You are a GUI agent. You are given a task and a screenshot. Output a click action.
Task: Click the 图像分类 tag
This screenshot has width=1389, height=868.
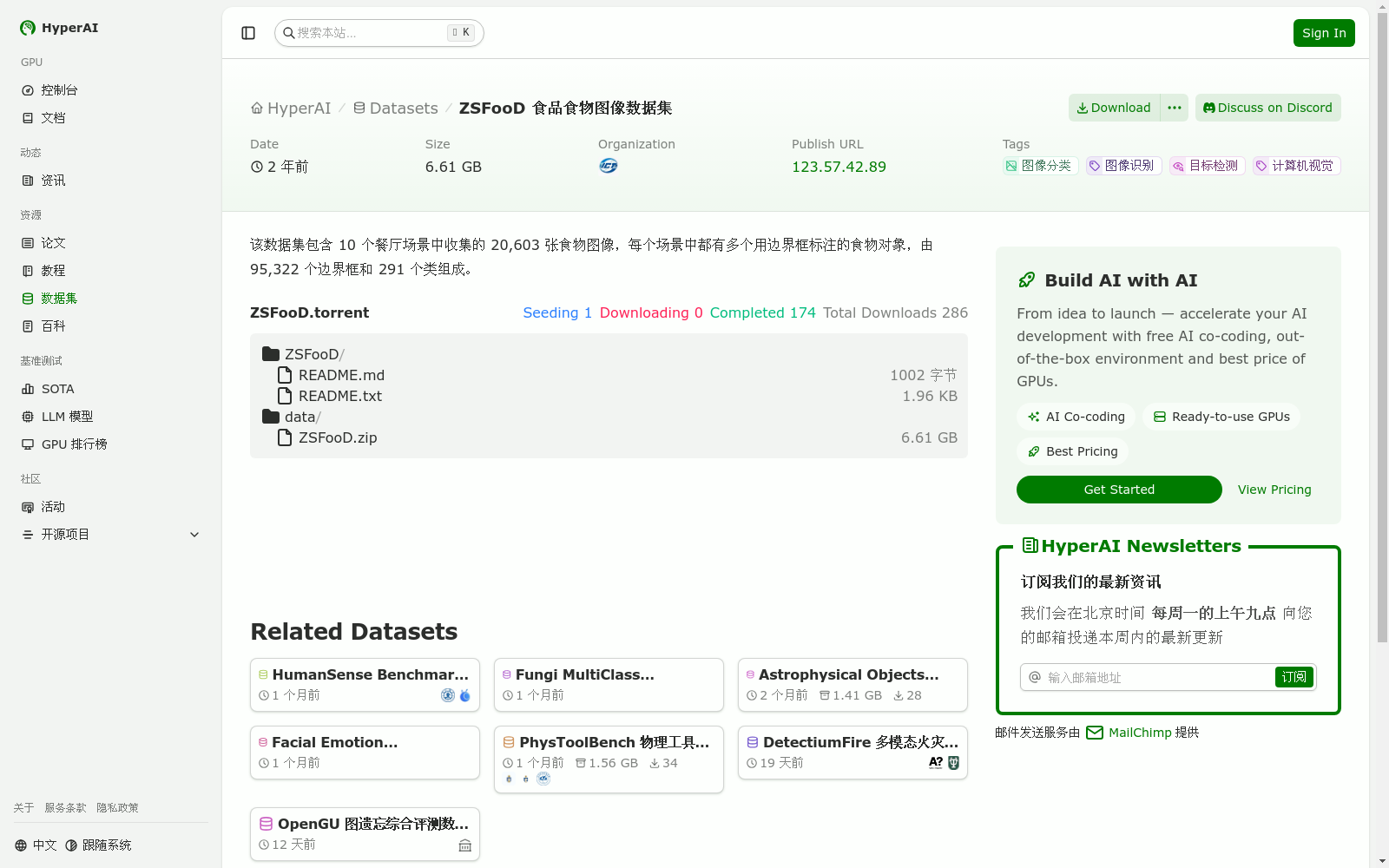click(x=1039, y=166)
